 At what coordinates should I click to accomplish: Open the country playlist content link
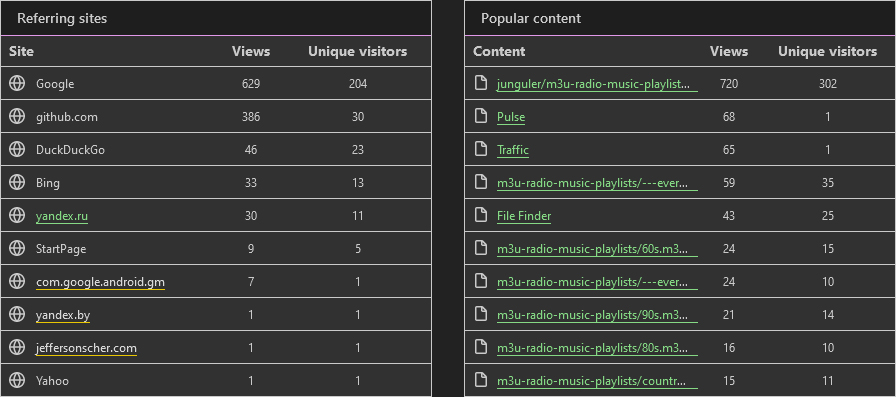(x=597, y=381)
